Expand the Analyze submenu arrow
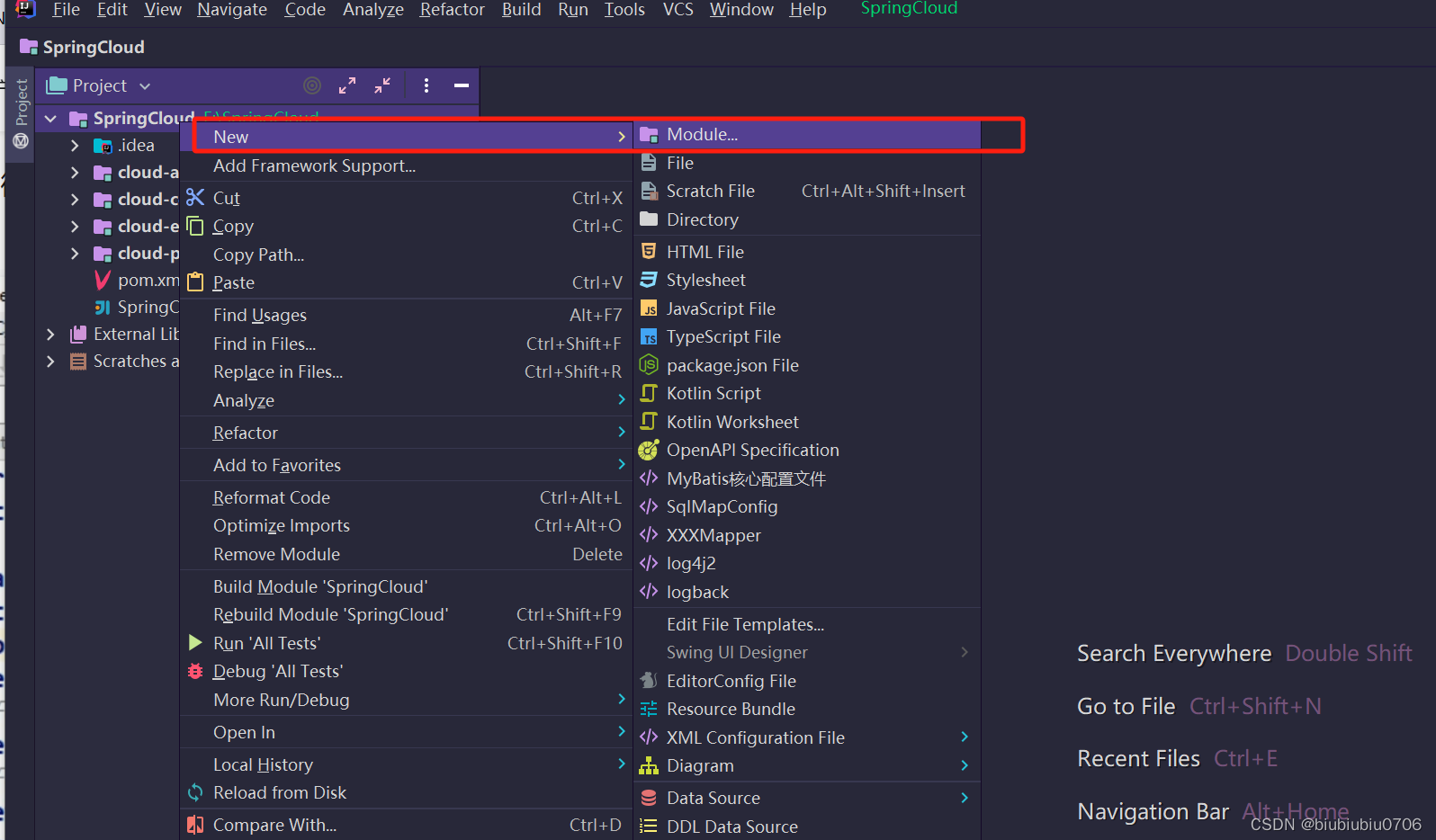1436x840 pixels. [x=621, y=399]
